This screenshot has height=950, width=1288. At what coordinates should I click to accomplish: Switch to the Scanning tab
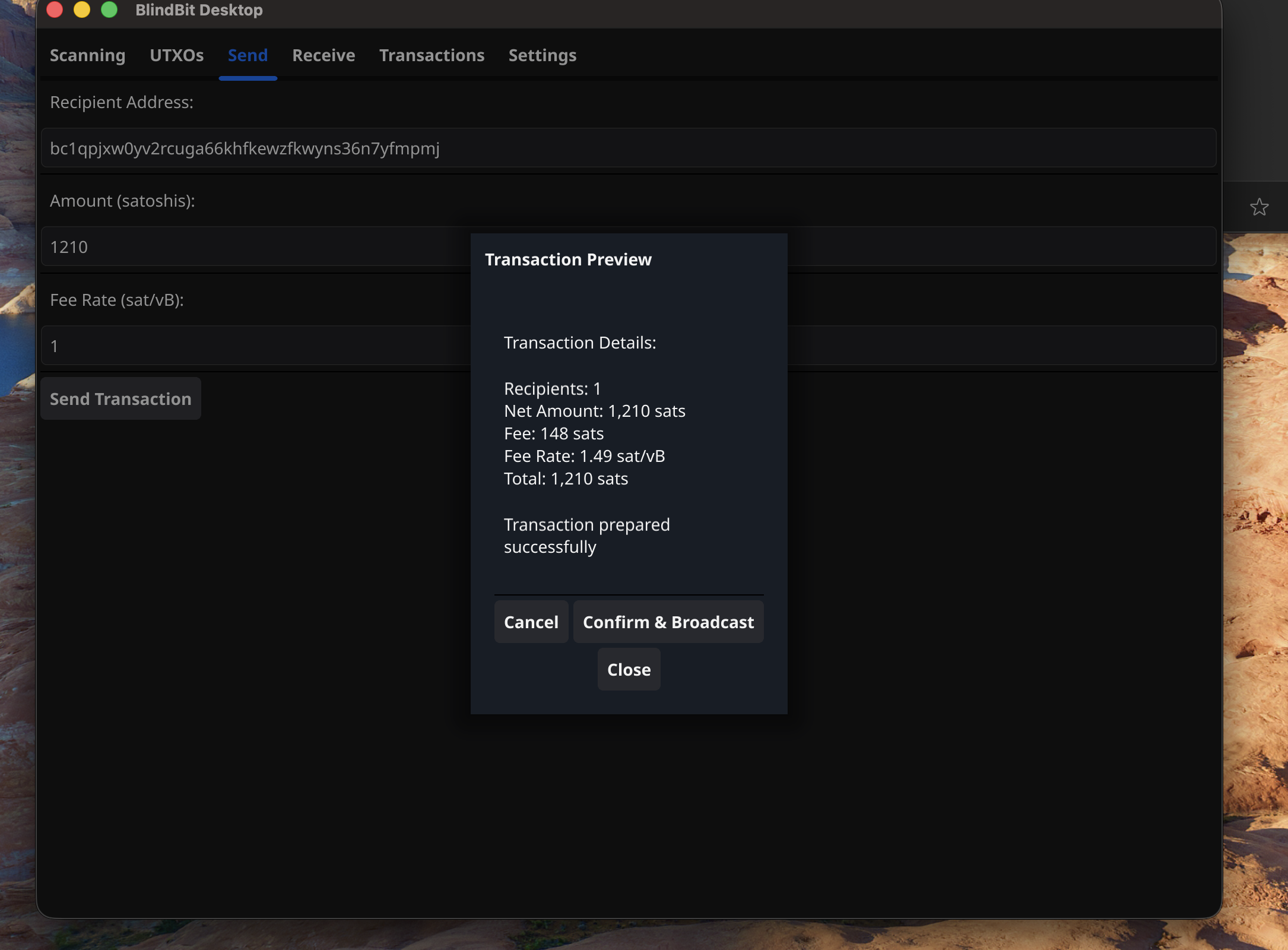point(87,55)
